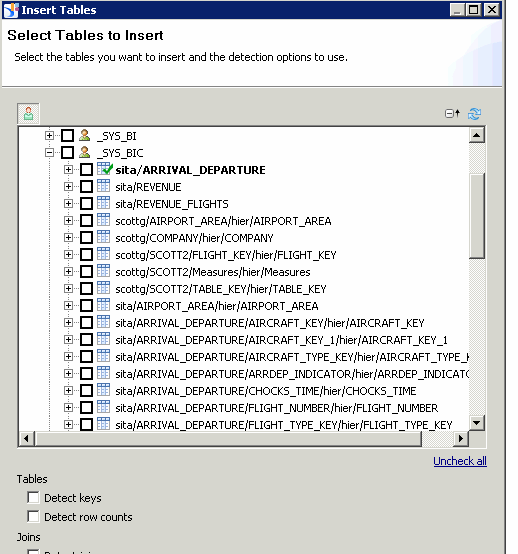Click the Uncheck all link
Image resolution: width=518 pixels, height=554 pixels.
(x=460, y=461)
